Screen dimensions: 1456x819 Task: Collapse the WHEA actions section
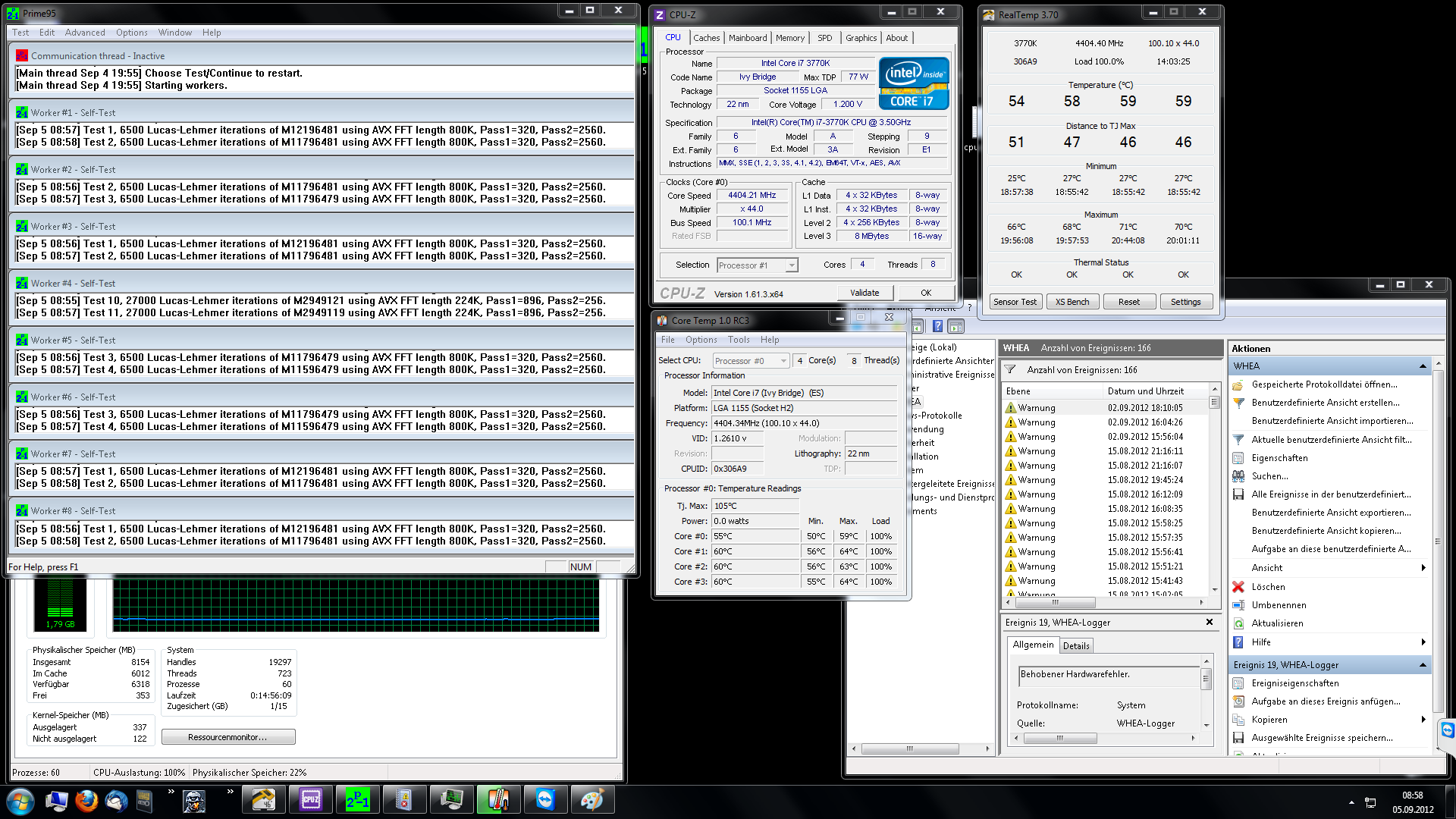pos(1423,366)
